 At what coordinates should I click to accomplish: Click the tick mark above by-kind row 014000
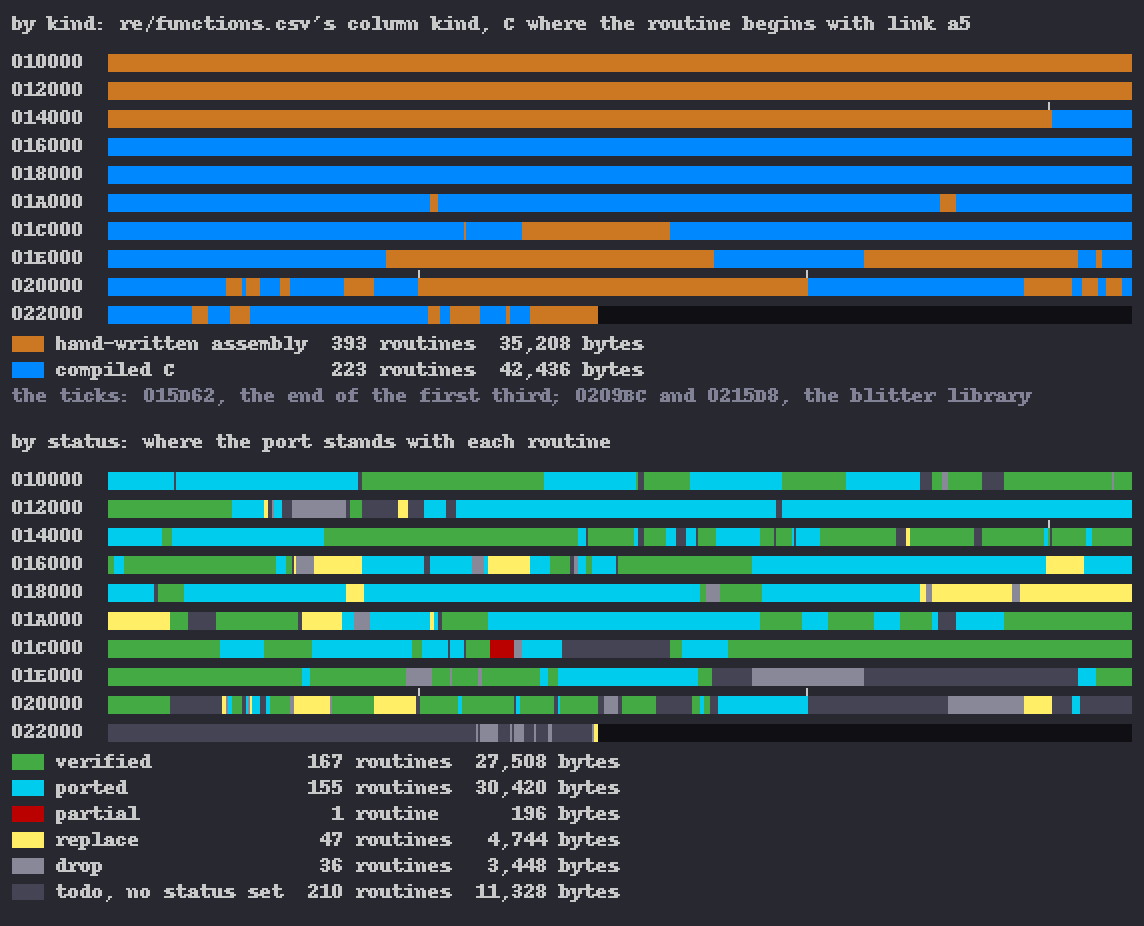(1049, 107)
